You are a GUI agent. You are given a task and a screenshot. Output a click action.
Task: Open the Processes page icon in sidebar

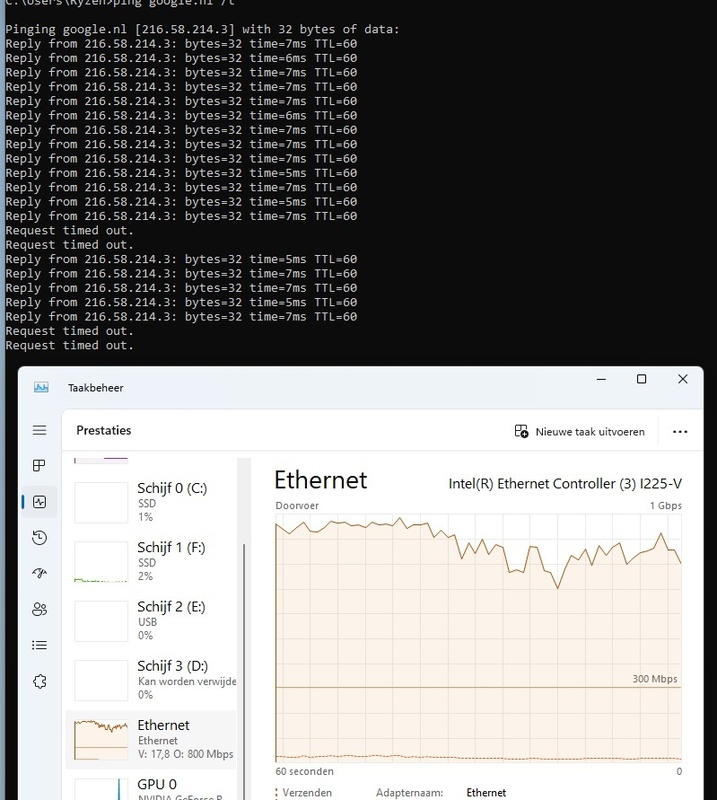39,465
